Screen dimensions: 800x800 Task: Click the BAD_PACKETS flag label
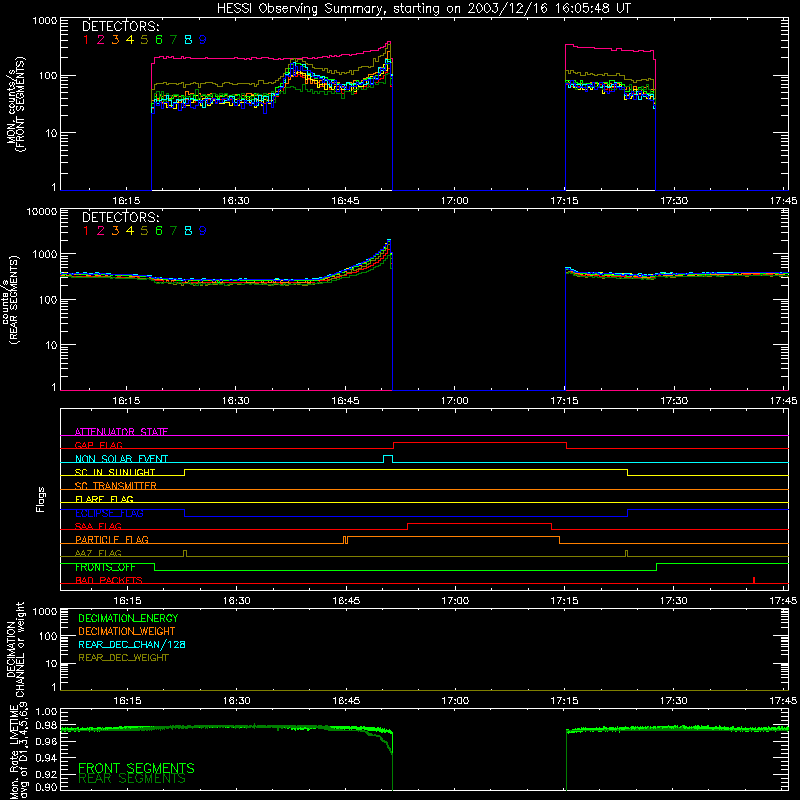109,580
